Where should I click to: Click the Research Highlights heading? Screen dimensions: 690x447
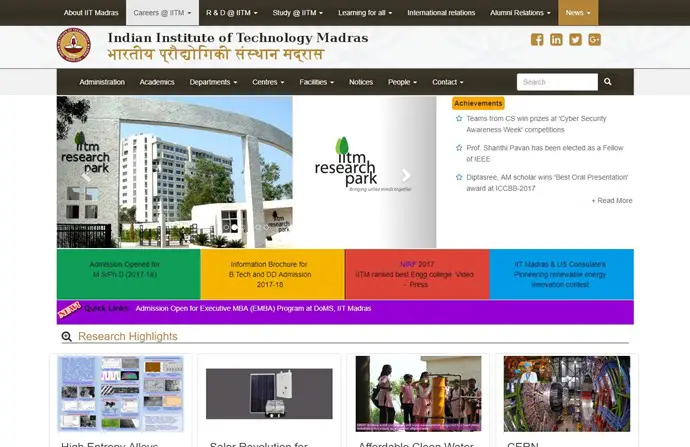pyautogui.click(x=128, y=337)
